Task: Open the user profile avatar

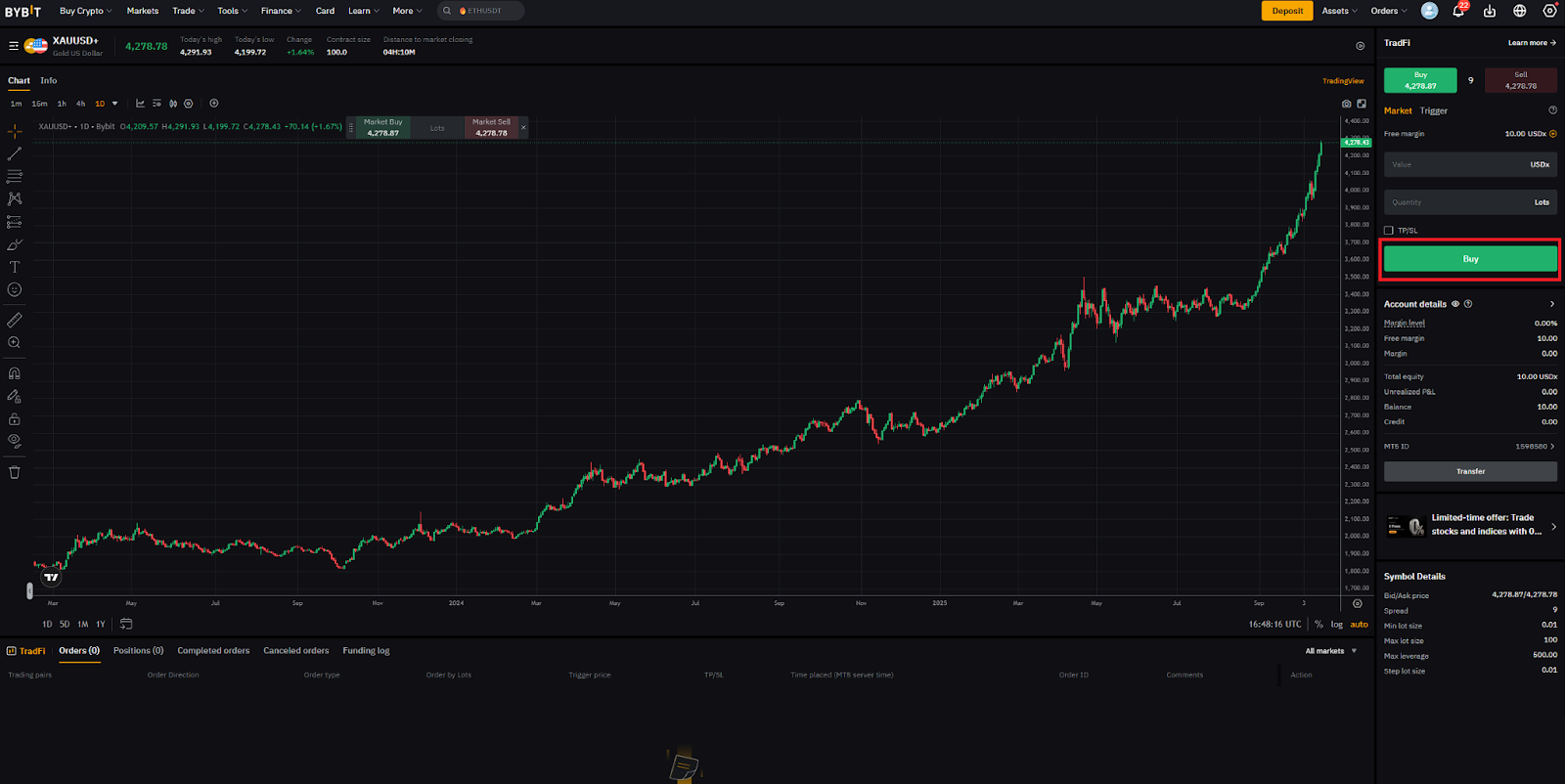Action: tap(1429, 11)
